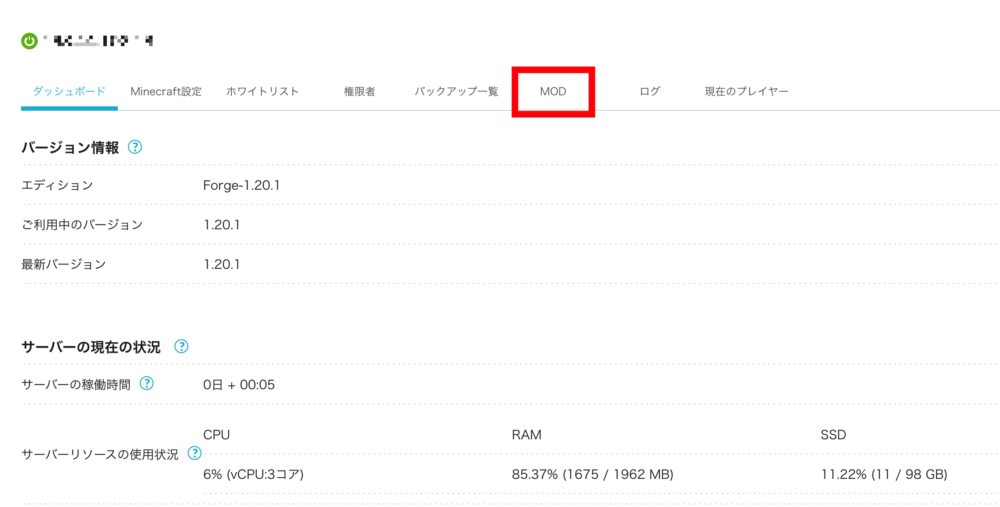
Task: Click help icon next to サーバーリソースの使用状況
Action: point(195,453)
